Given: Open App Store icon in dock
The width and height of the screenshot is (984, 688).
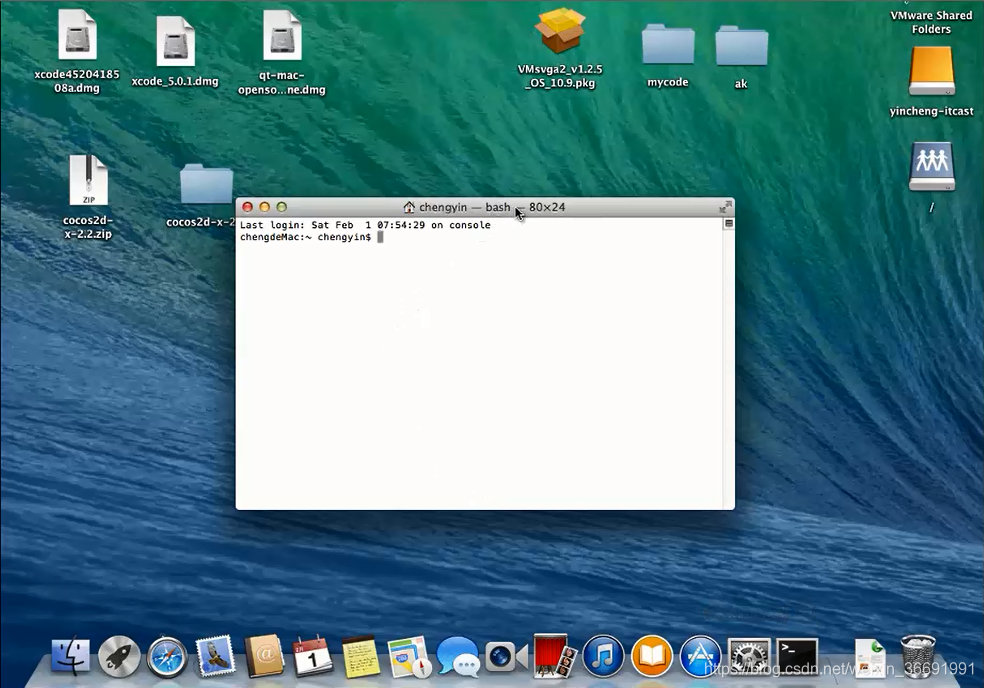Looking at the screenshot, I should [700, 657].
